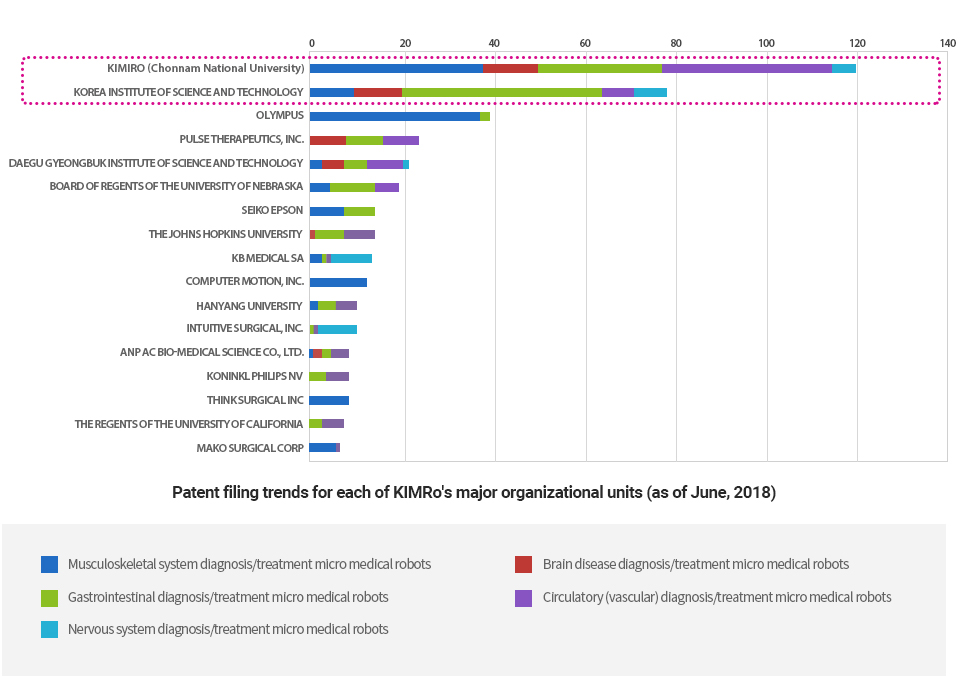Click BOARD OF REGENTS UNIVERSITY OF NEBRASKA label
The height and width of the screenshot is (678, 960).
[x=176, y=186]
